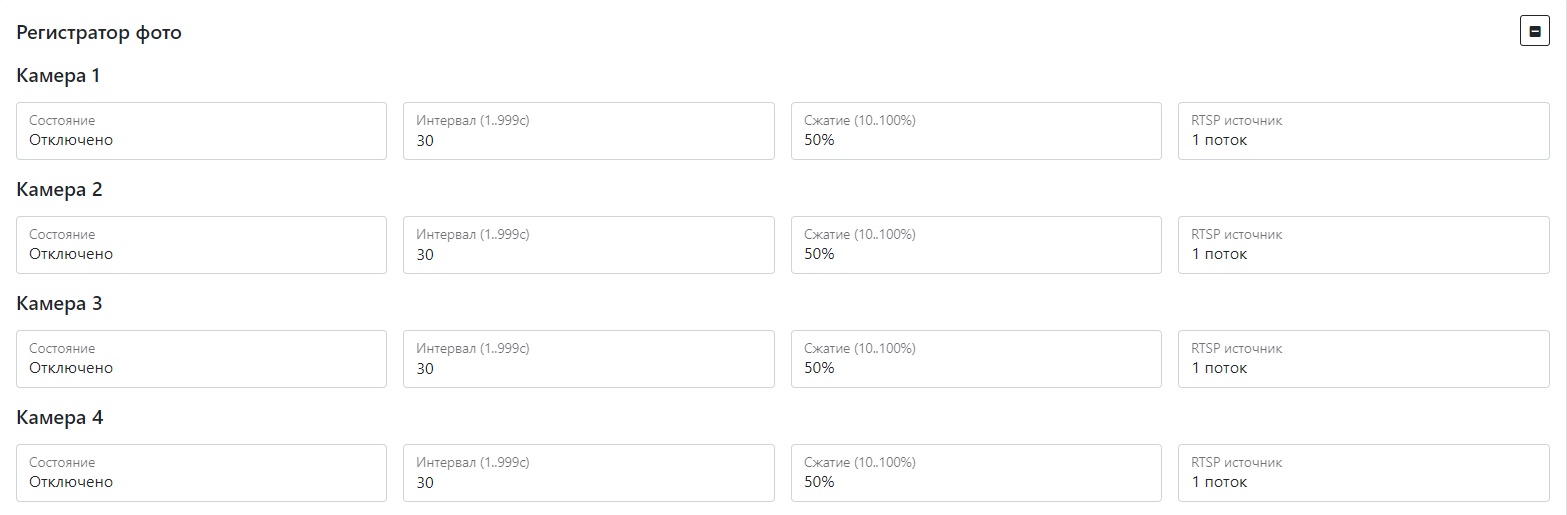Open Камера 3 Состояние dropdown
This screenshot has height=515, width=1567.
coord(201,359)
